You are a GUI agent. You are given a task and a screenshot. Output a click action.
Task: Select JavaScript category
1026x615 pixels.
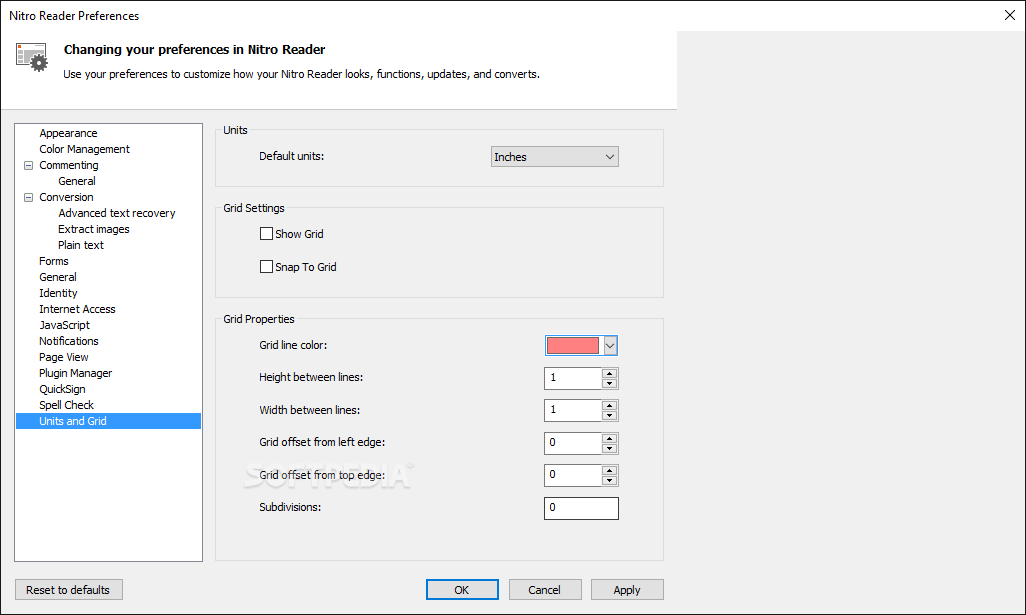click(64, 325)
